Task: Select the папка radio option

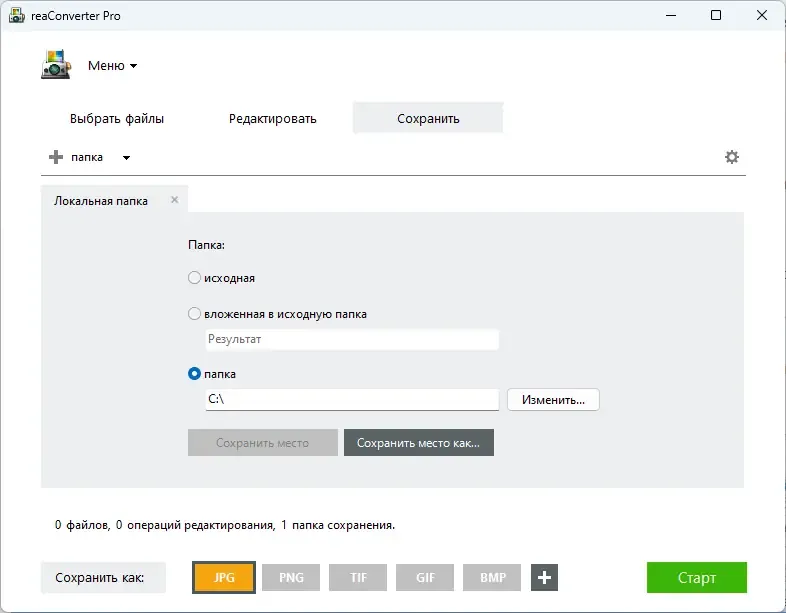Action: coord(194,374)
